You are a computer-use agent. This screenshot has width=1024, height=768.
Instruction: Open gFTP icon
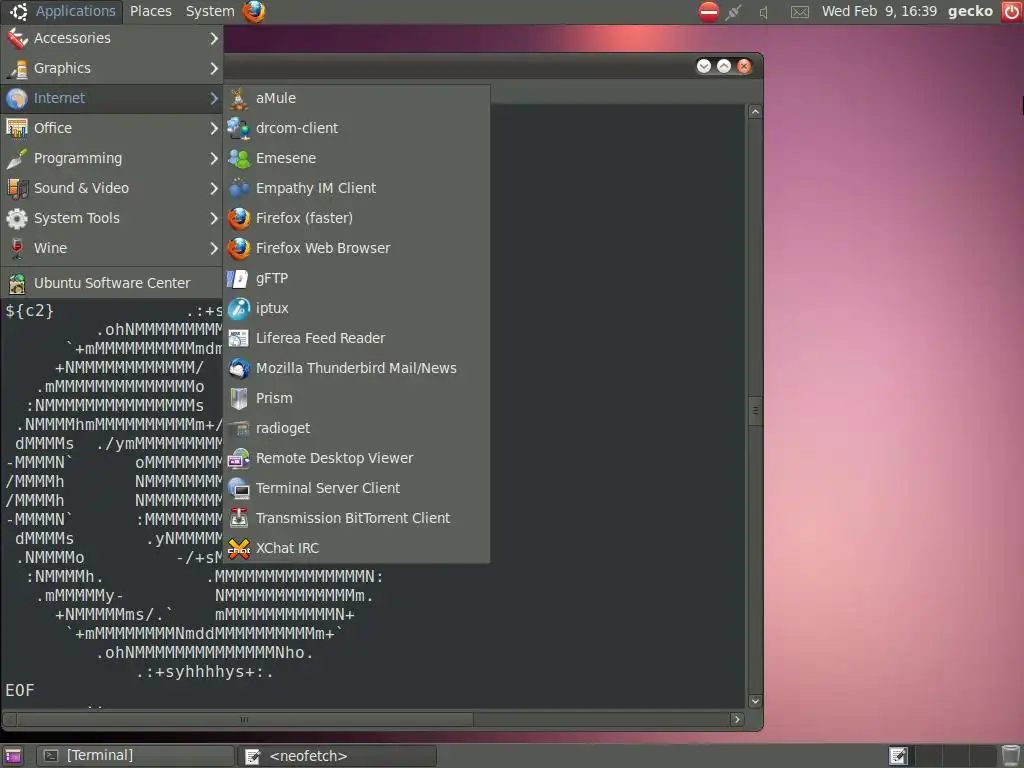tap(238, 278)
